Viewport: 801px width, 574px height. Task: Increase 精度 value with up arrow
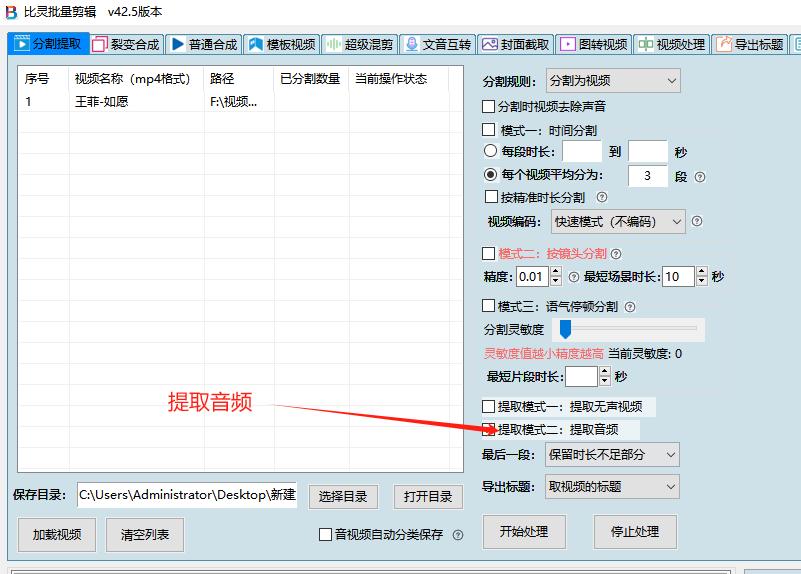556,272
